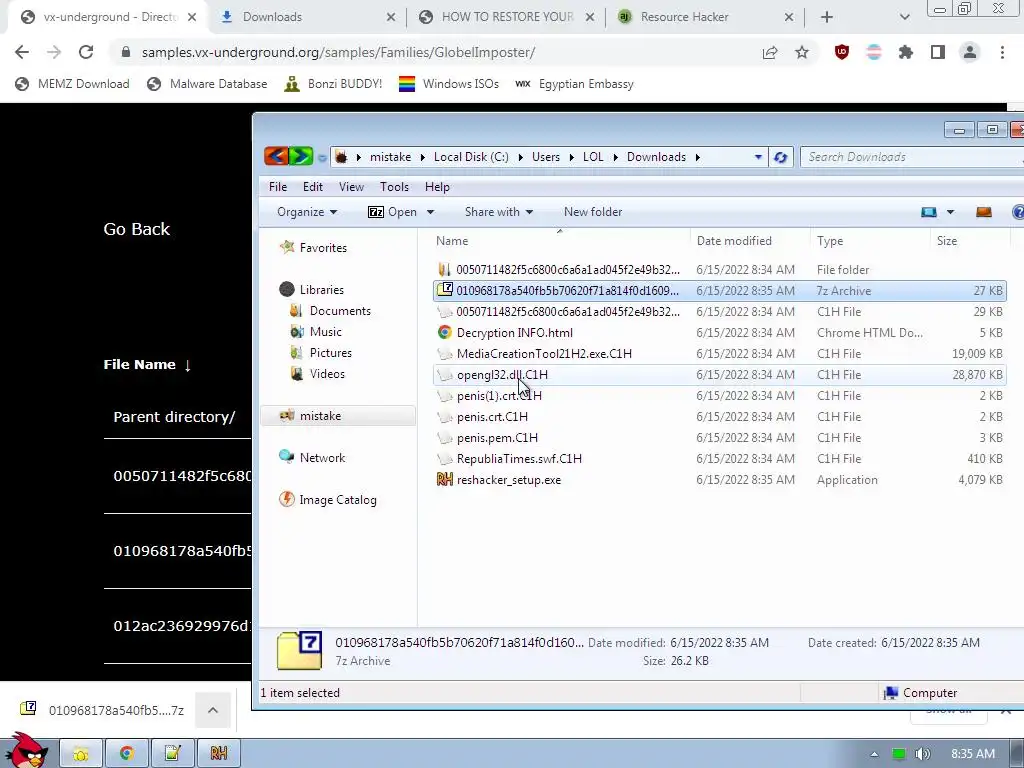Open Pictures library
The image size is (1024, 768).
click(x=321, y=353)
